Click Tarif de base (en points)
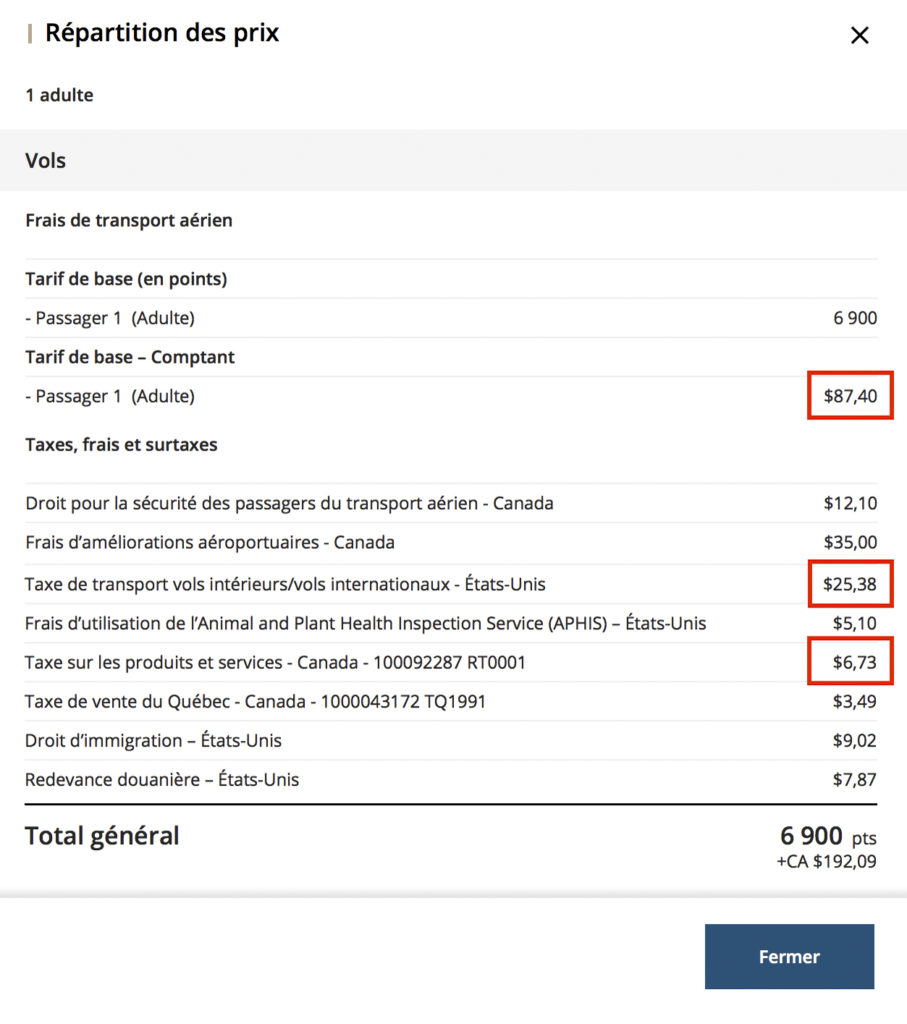This screenshot has height=1024, width=907. pos(126,279)
